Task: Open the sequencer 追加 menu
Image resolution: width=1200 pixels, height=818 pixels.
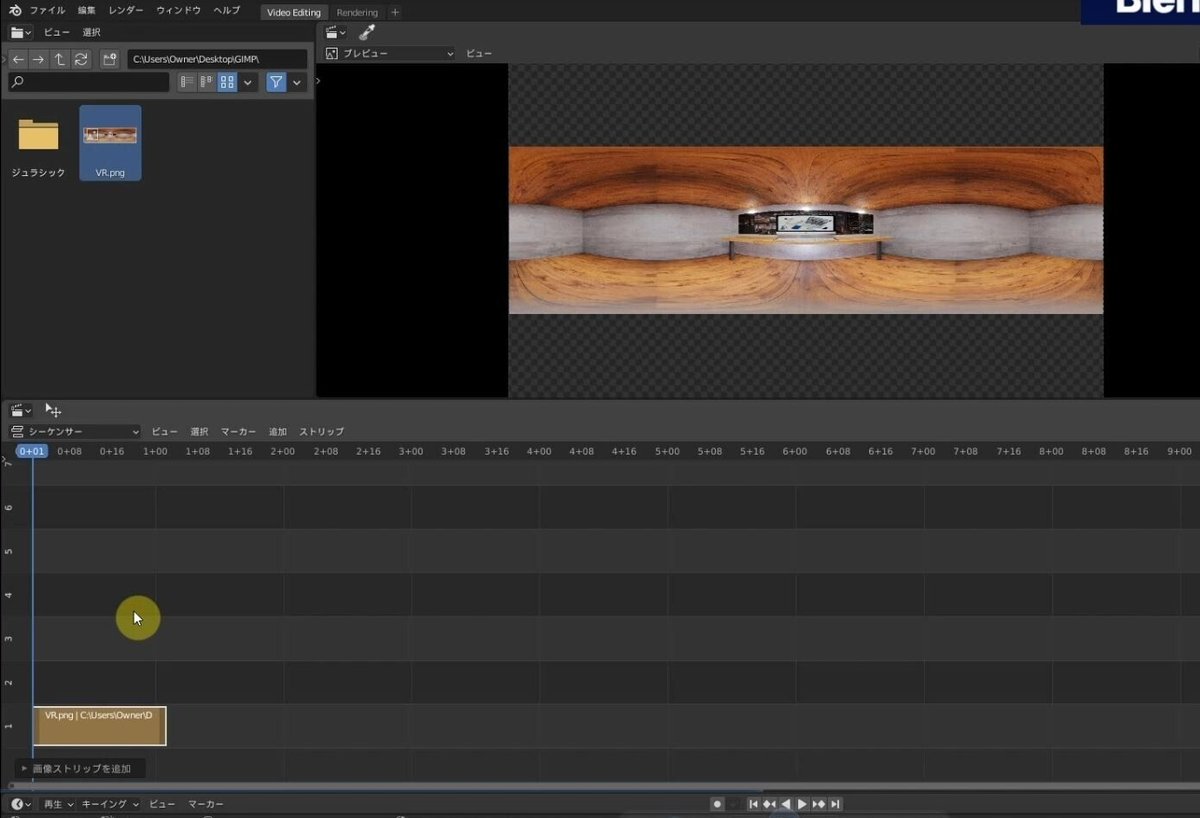Action: [x=277, y=432]
